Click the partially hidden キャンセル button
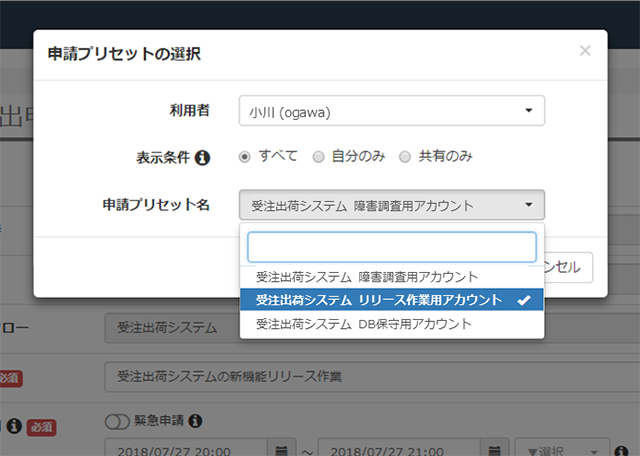The image size is (640, 456). point(569,267)
